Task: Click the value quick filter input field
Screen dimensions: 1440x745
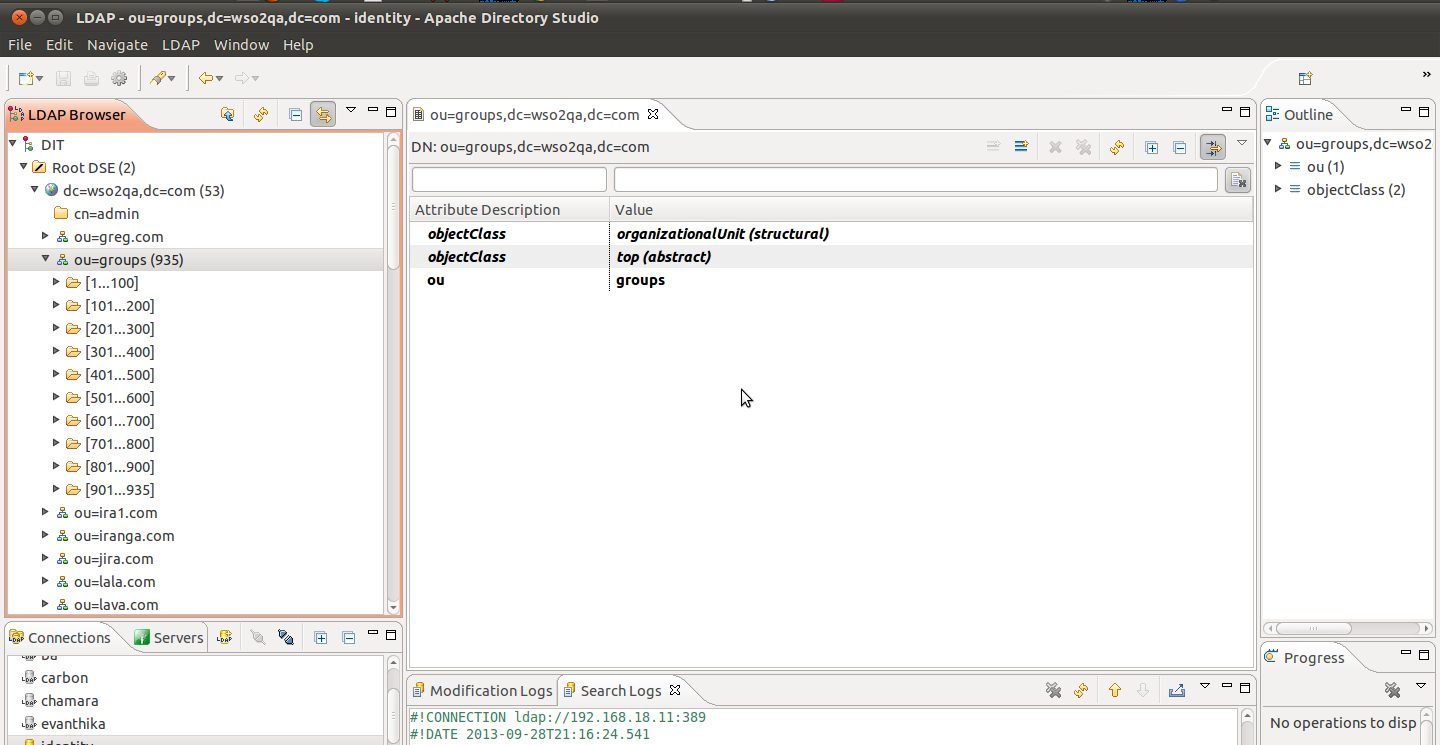Action: (916, 180)
